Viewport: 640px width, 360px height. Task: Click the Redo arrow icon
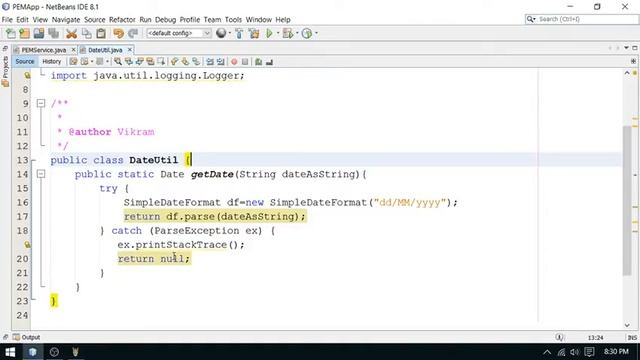pos(133,33)
